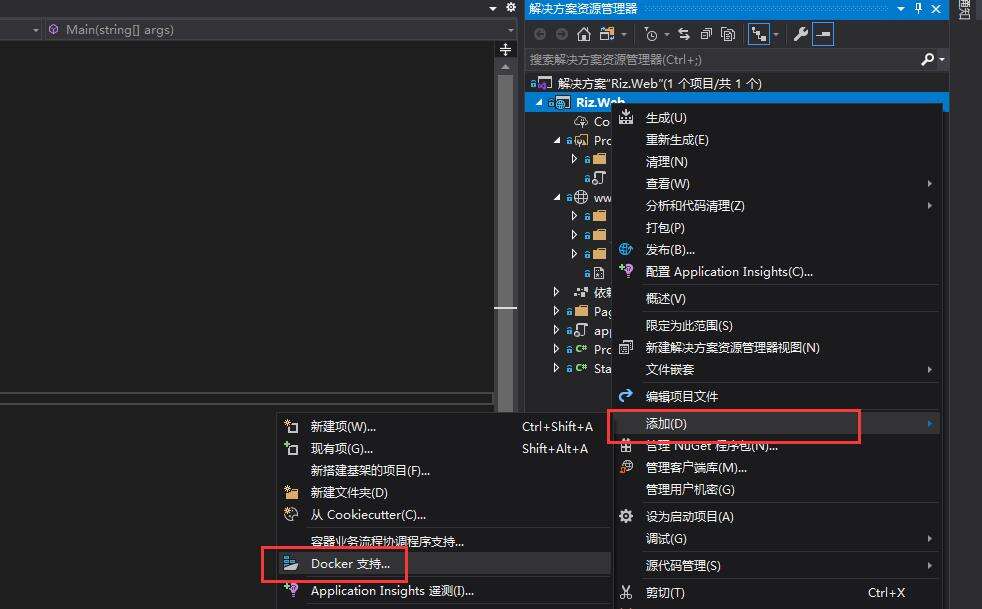The width and height of the screenshot is (982, 609).
Task: Open the editor settings gear icon
Action: click(x=510, y=8)
